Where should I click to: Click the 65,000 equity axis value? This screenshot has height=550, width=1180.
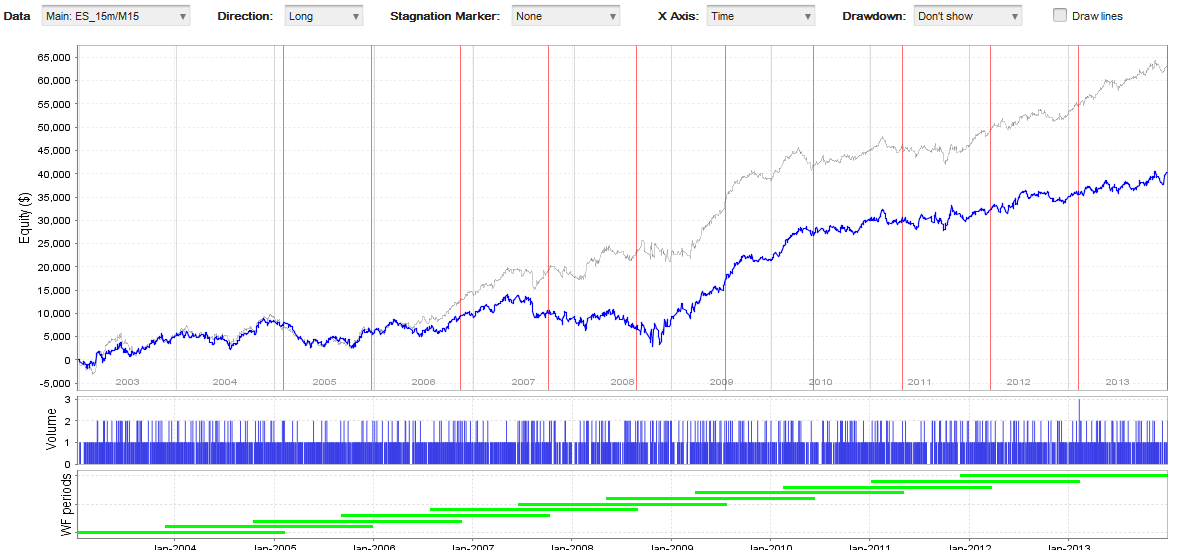coord(54,57)
